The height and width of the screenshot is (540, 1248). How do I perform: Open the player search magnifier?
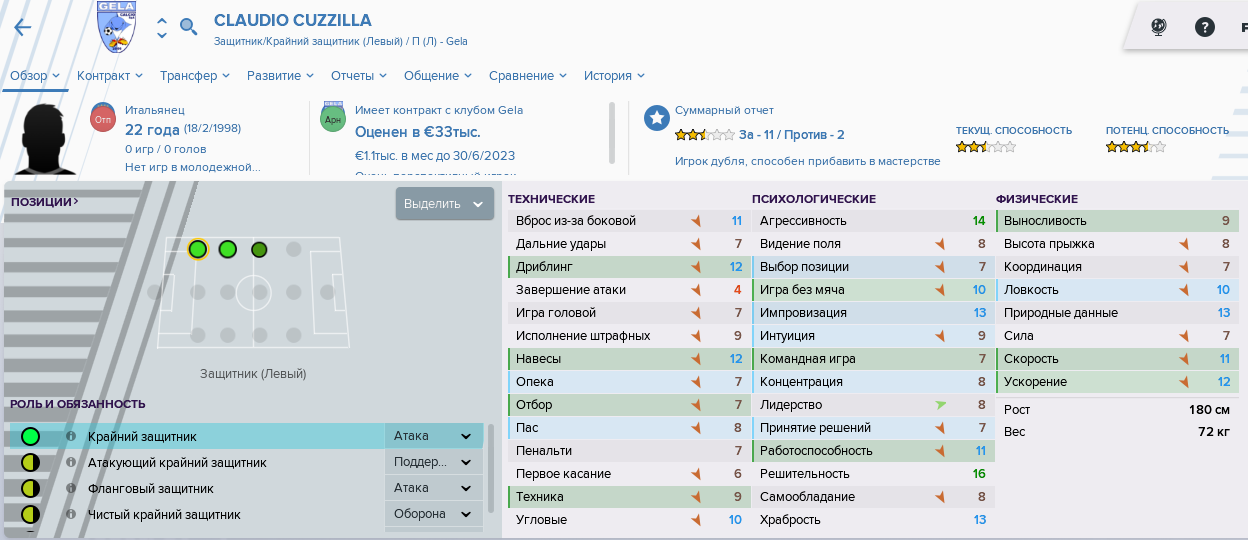coord(188,27)
